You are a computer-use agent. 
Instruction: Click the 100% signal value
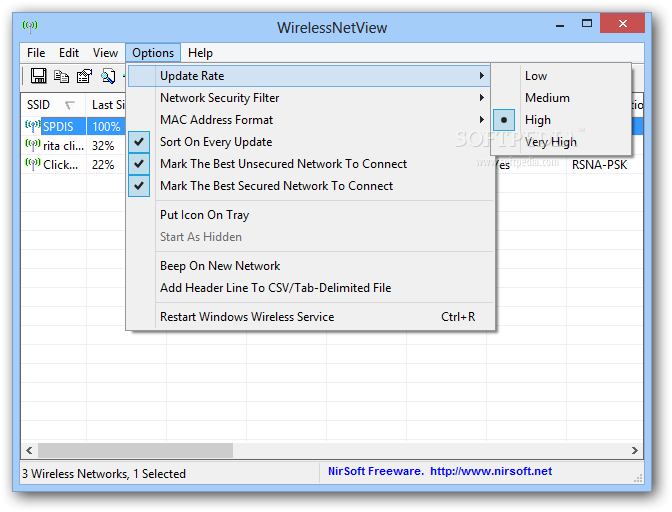[x=106, y=126]
